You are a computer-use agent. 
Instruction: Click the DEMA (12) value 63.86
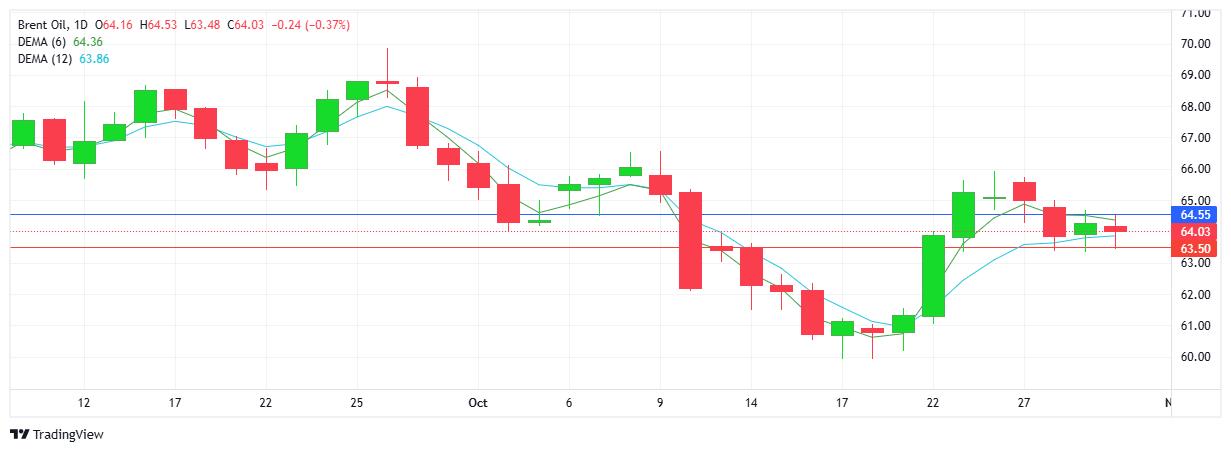click(94, 59)
